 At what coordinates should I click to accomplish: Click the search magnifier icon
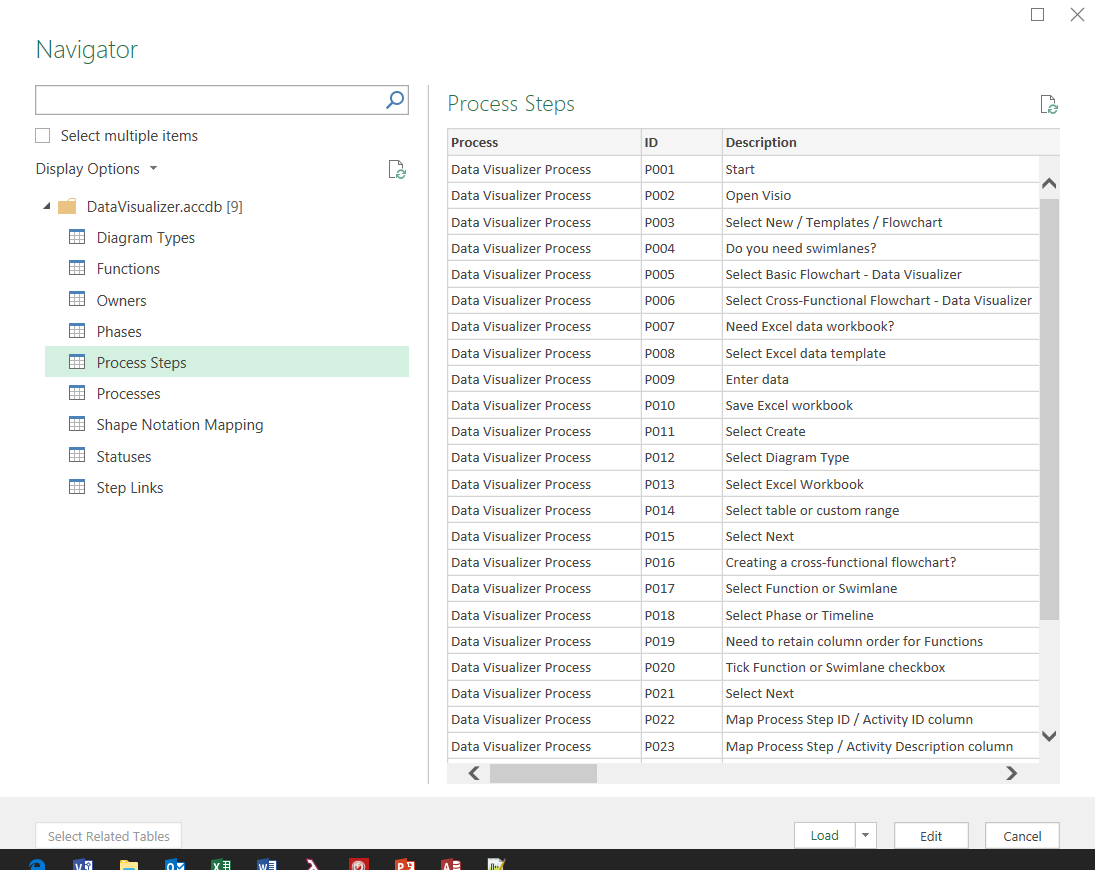396,99
